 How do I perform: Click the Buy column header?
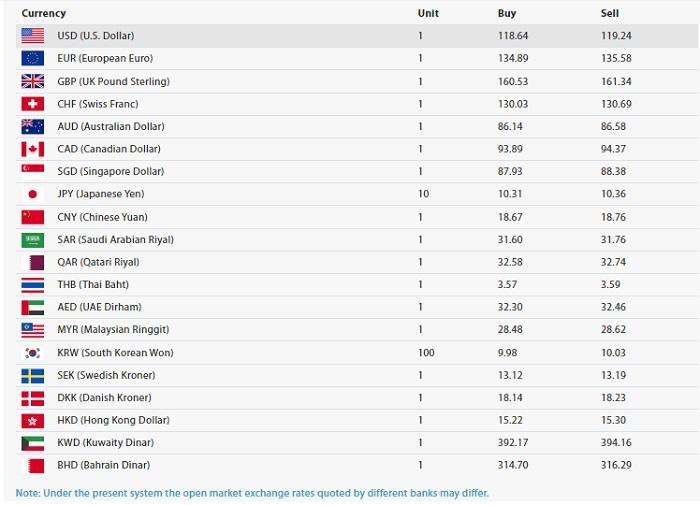[x=507, y=13]
